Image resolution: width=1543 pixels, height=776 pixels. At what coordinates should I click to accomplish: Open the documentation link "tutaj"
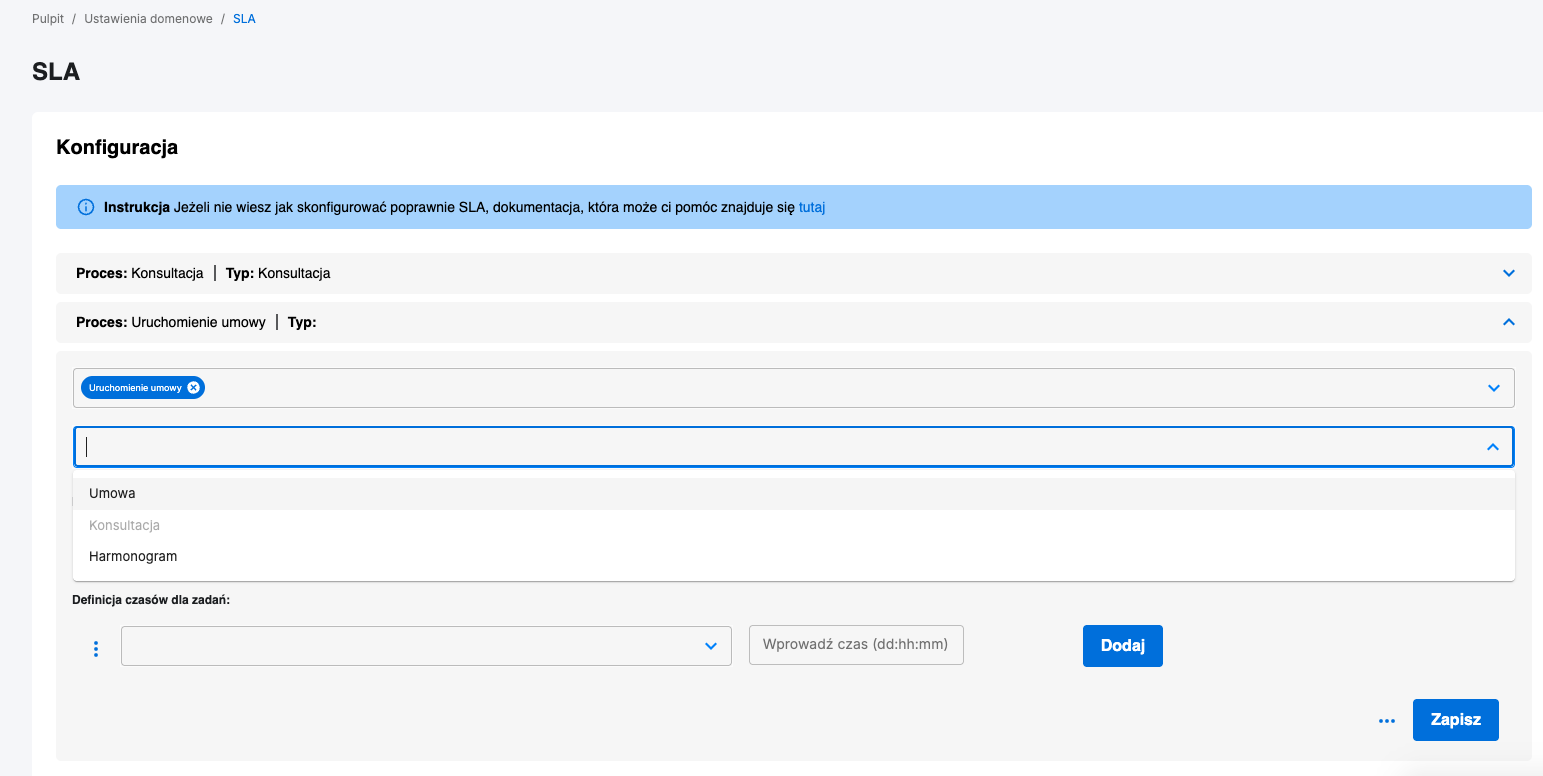(811, 208)
